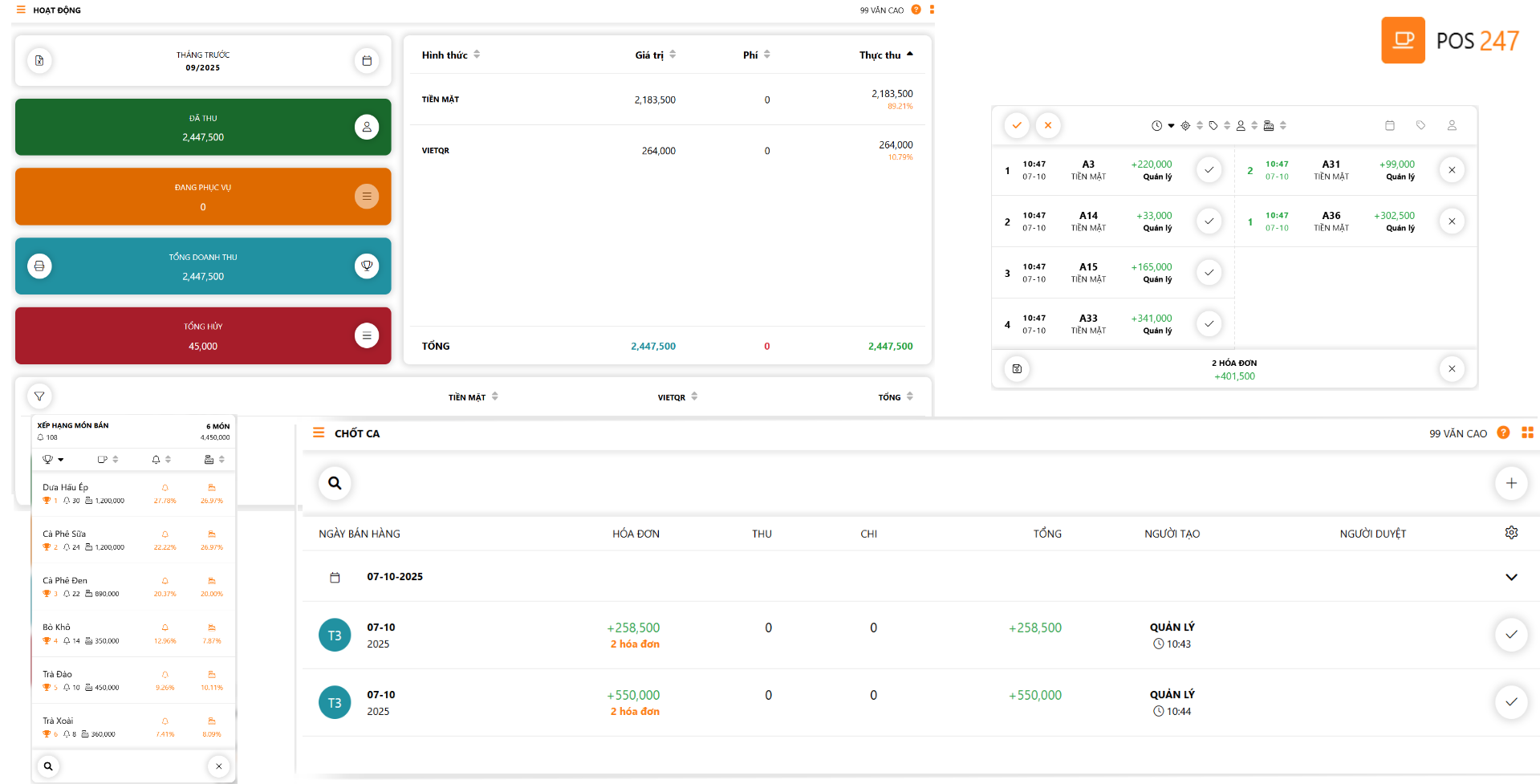Open the calendar picker in Tháng Trước card
Viewport: 1540px width, 784px height.
pos(367,61)
